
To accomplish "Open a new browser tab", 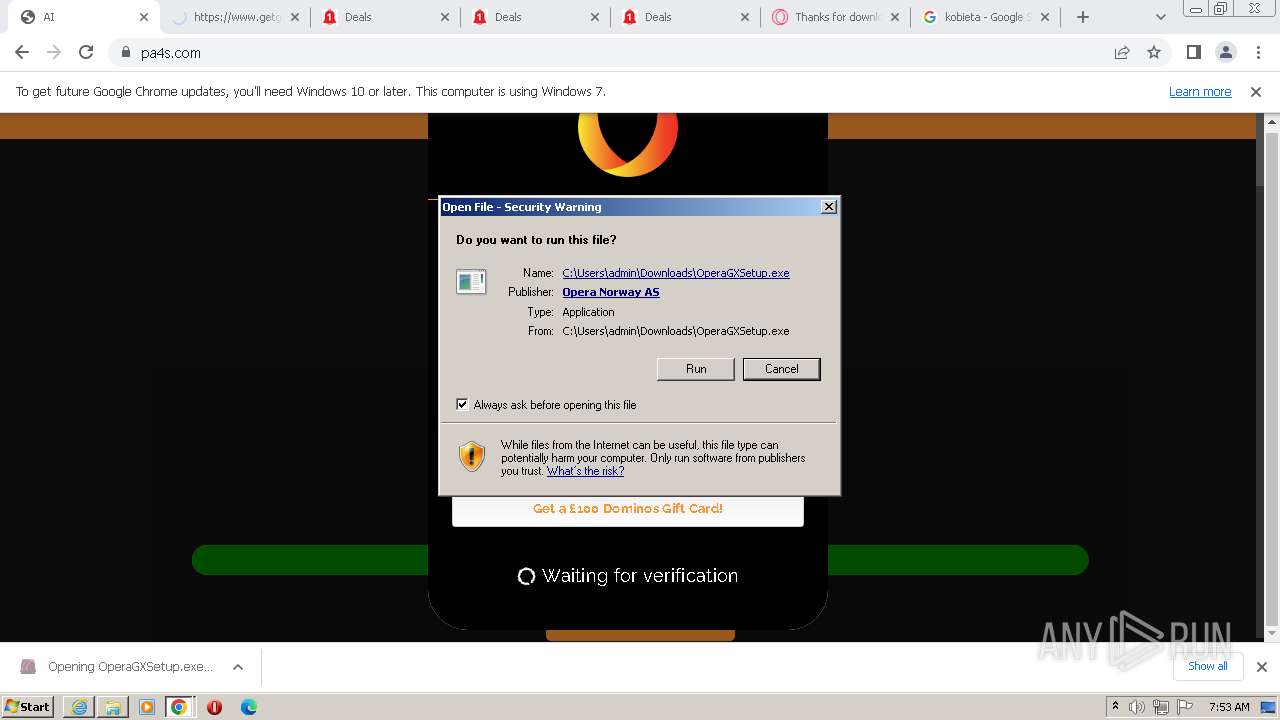I will (x=1083, y=17).
